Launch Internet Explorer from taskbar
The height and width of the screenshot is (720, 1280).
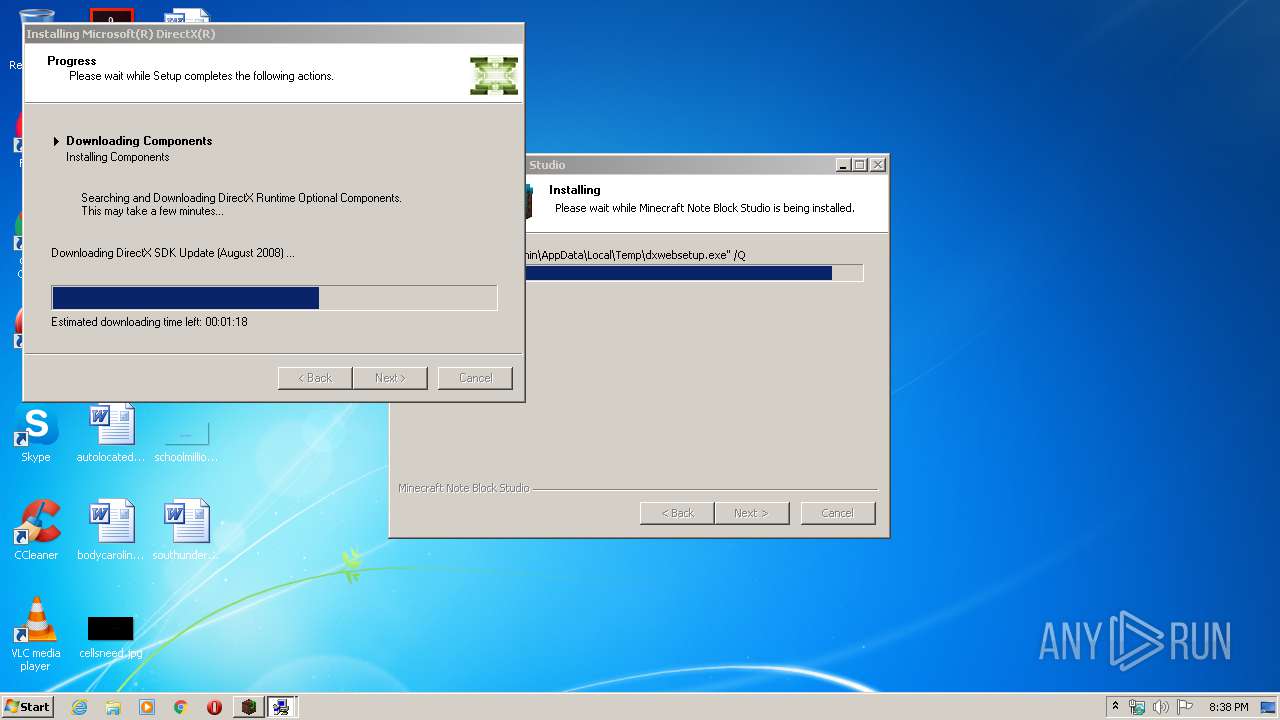pyautogui.click(x=79, y=707)
